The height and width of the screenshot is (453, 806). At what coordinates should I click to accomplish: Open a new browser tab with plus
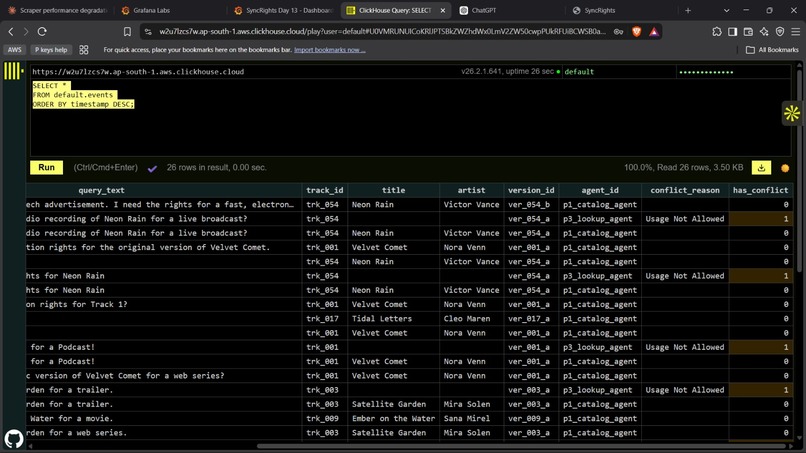pos(688,10)
